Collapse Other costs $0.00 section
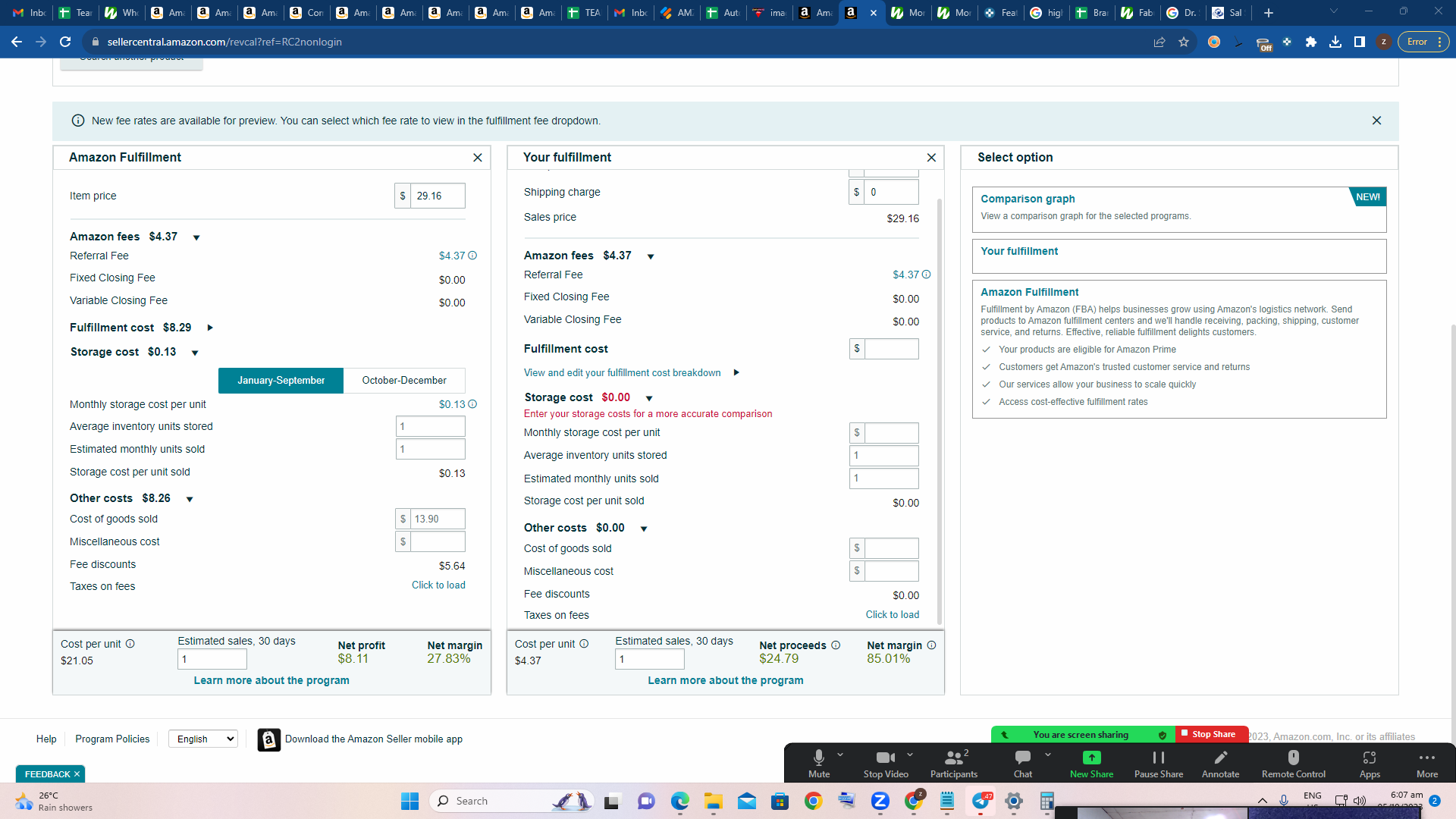Screen dimensions: 1456x819 644,529
